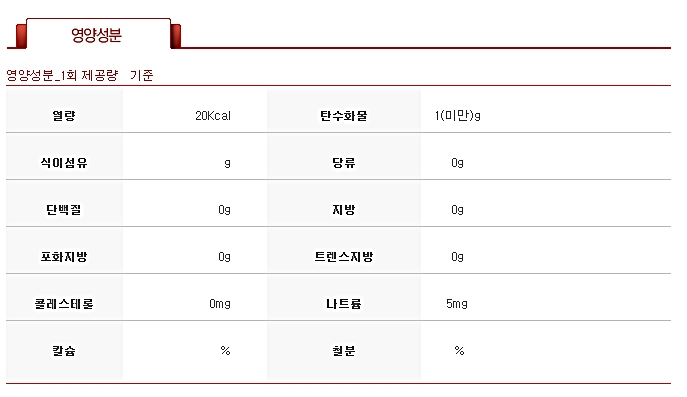
Task: Select the 5mg sodium value
Action: [457, 304]
